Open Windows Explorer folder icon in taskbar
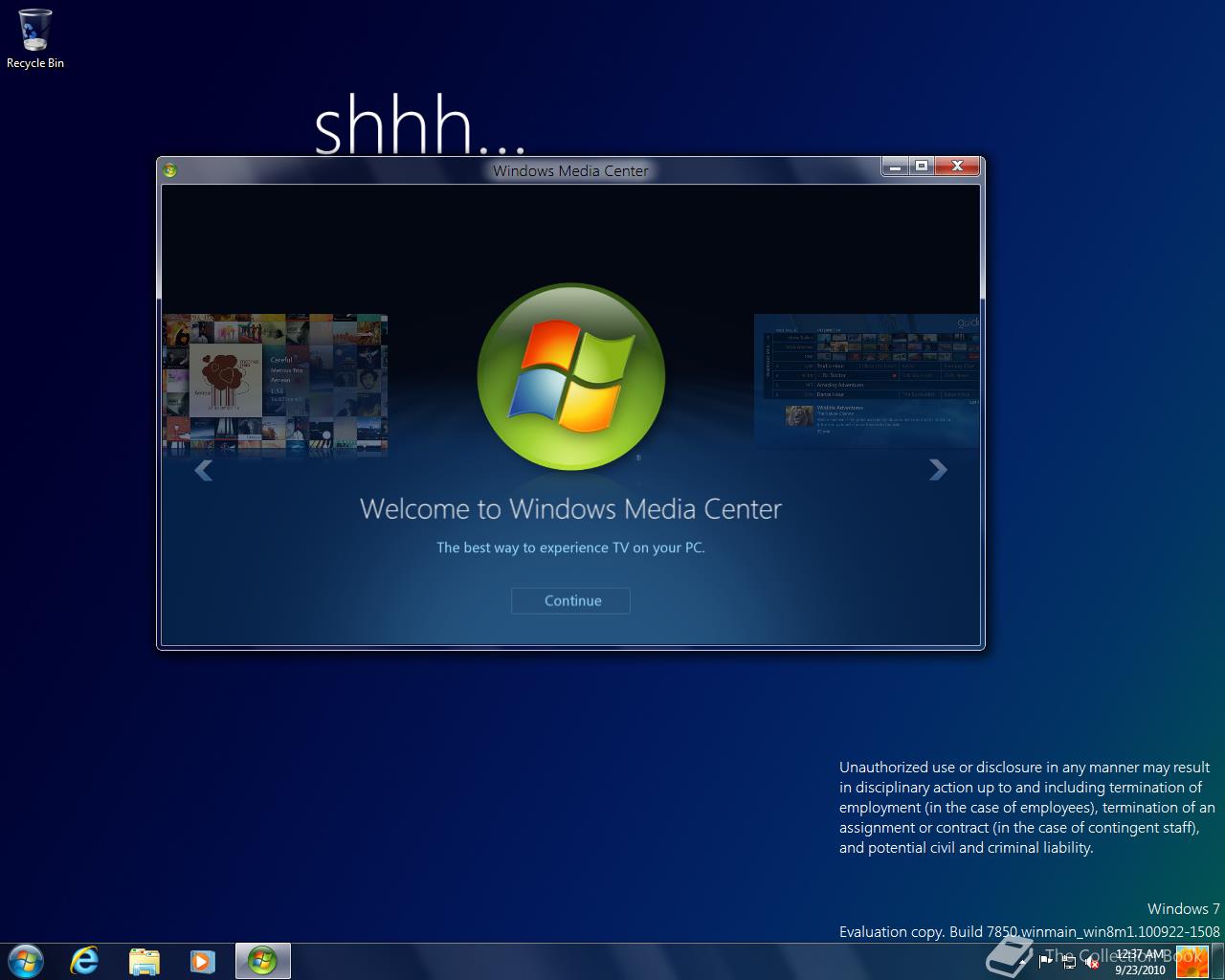1225x980 pixels. pos(145,961)
